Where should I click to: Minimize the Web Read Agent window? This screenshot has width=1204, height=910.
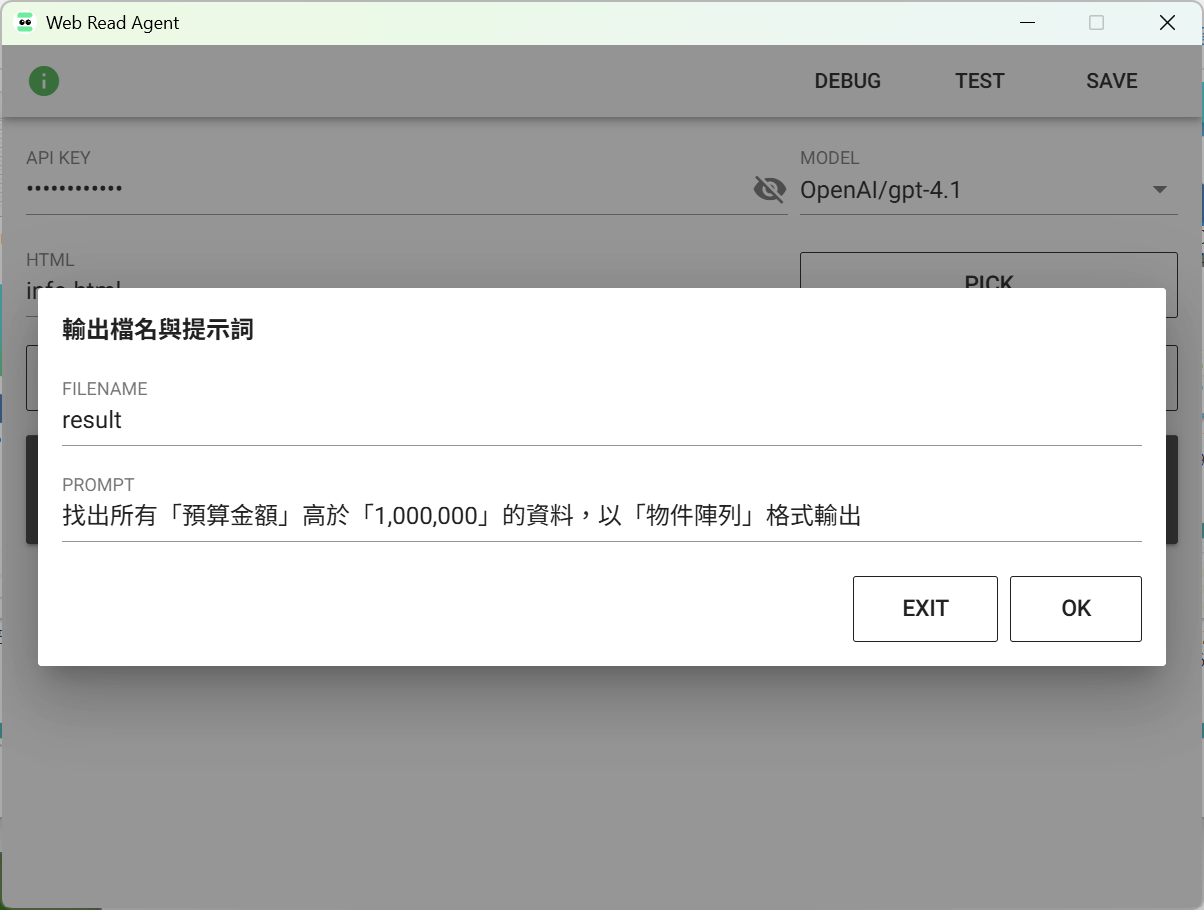coord(1026,23)
